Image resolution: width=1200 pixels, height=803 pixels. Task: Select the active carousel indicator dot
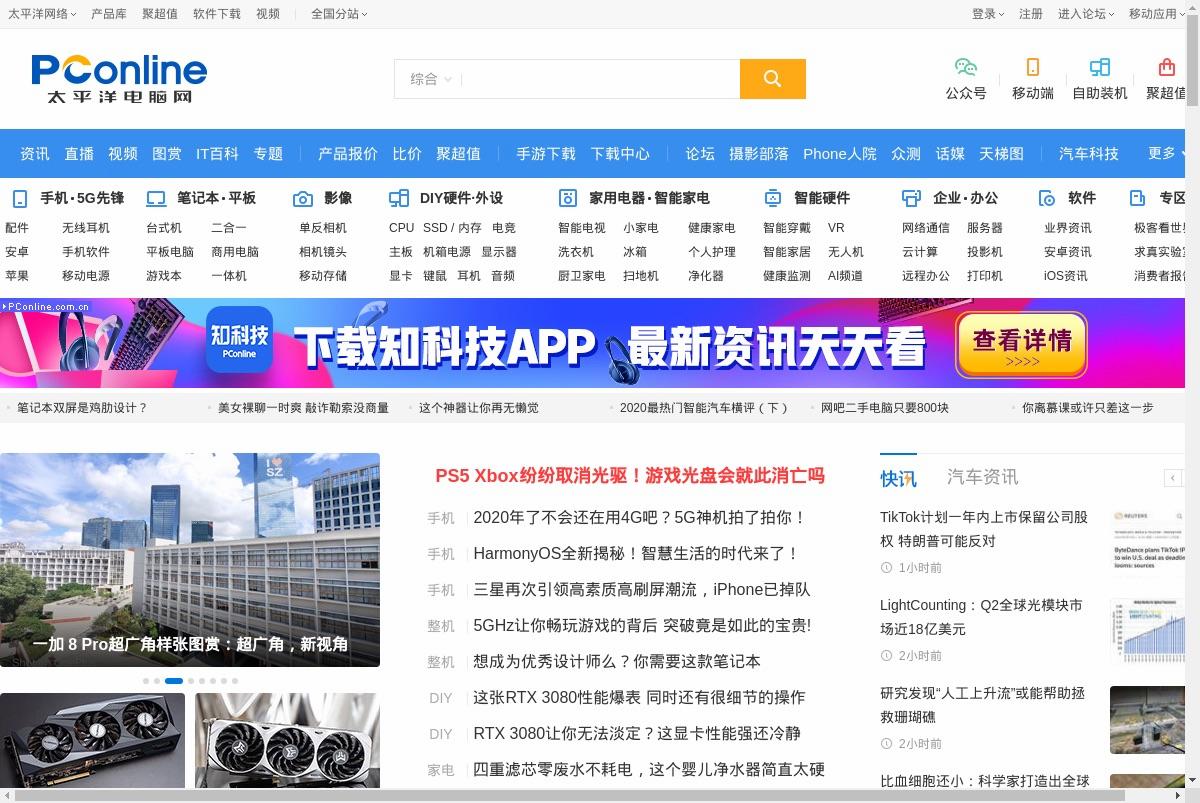click(174, 681)
